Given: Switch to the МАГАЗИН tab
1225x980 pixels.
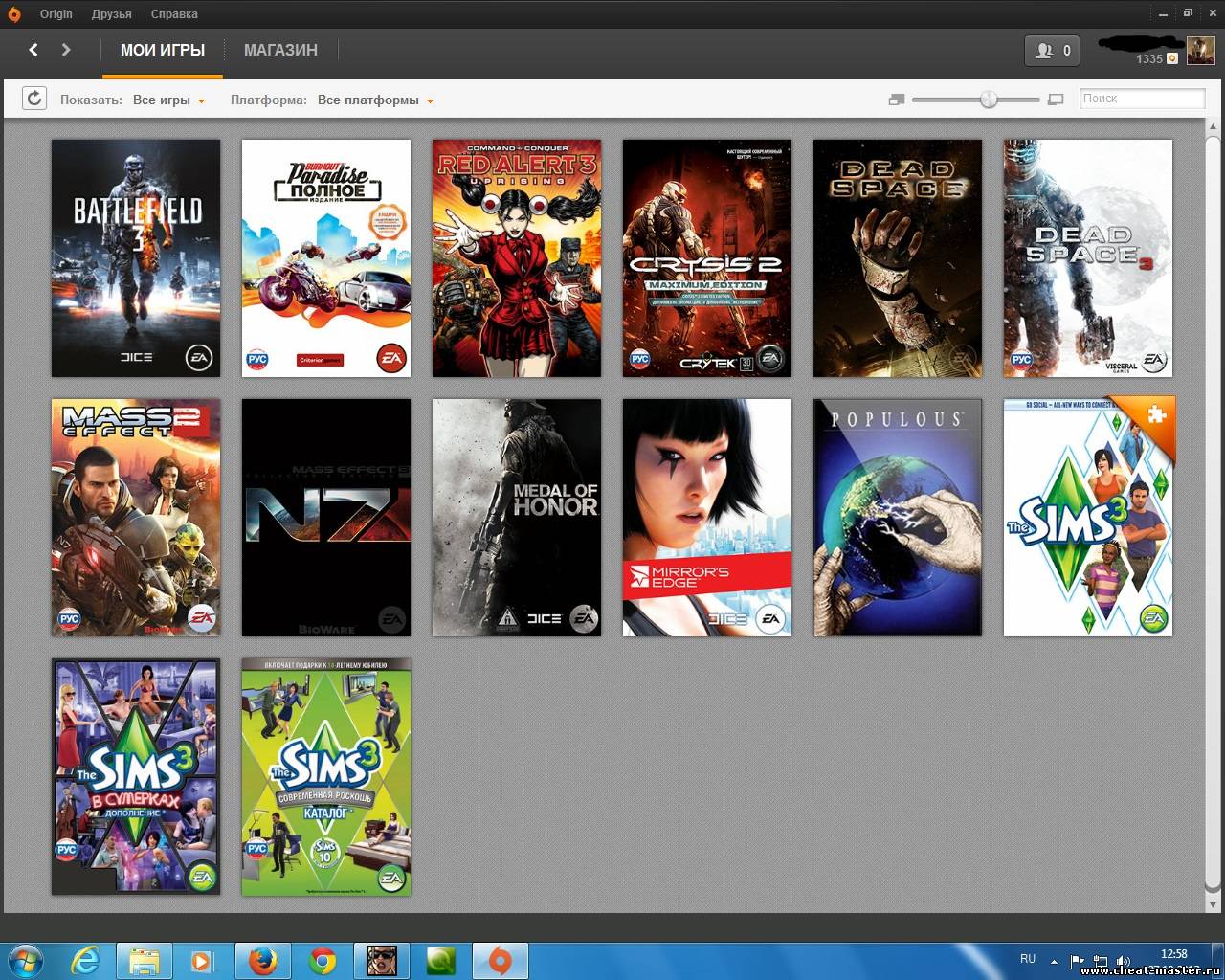Looking at the screenshot, I should [280, 50].
